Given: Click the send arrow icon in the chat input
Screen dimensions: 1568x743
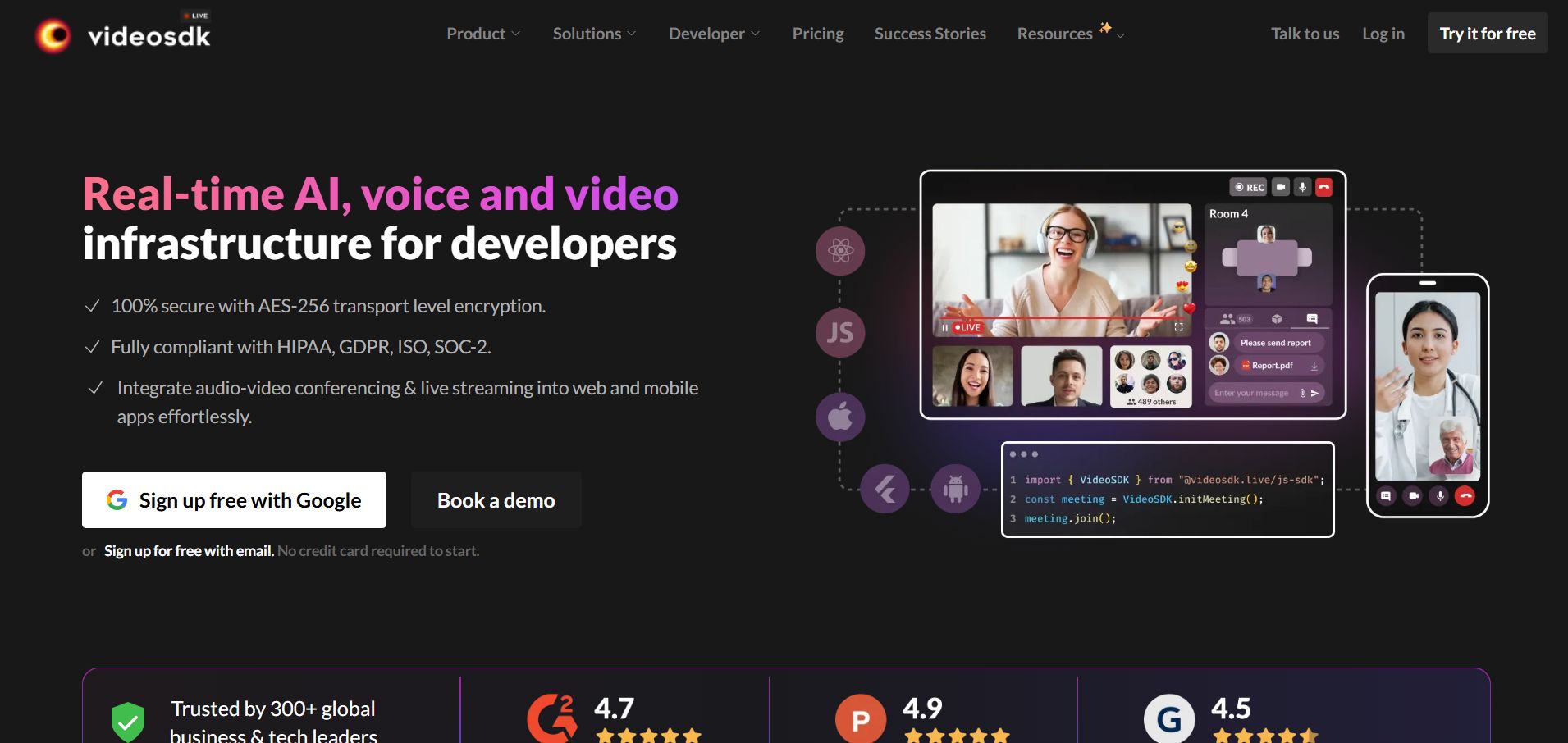Looking at the screenshot, I should 1314,393.
